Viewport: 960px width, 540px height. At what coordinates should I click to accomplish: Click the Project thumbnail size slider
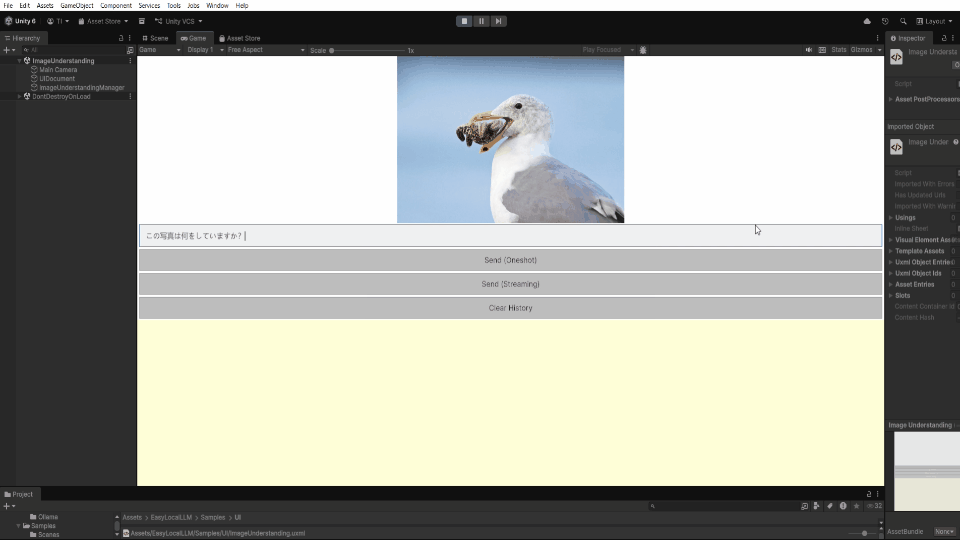864,533
